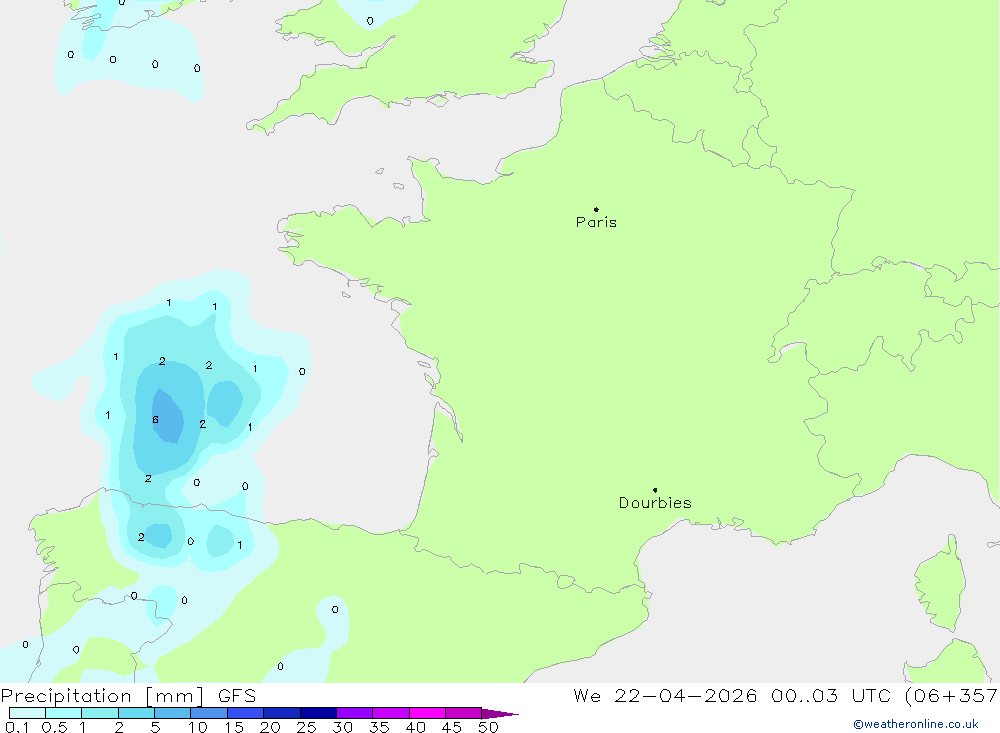Screen dimensions: 1000x733
Task: Click the '(06+357' forecast offset text
Action: click(x=952, y=696)
